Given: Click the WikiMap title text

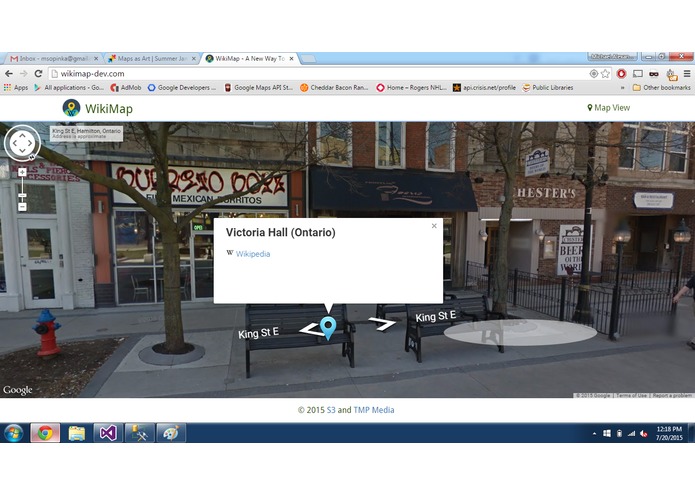Looking at the screenshot, I should [x=109, y=109].
